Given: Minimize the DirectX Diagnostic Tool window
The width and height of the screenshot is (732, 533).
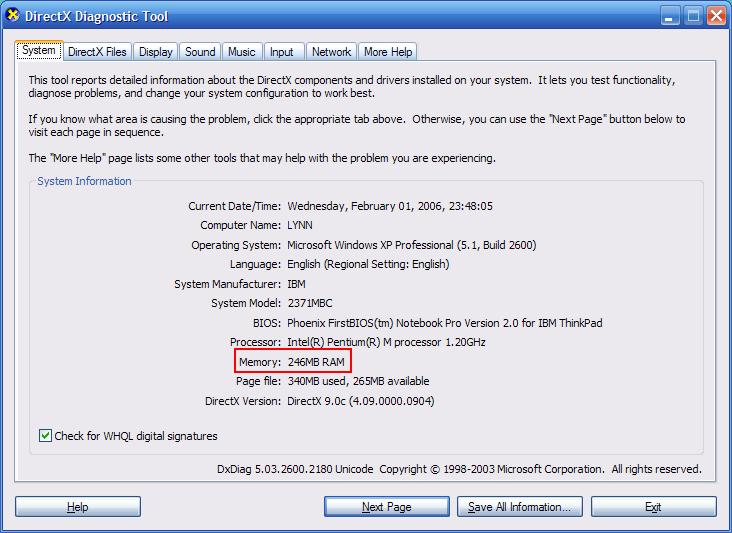Looking at the screenshot, I should pyautogui.click(x=669, y=16).
